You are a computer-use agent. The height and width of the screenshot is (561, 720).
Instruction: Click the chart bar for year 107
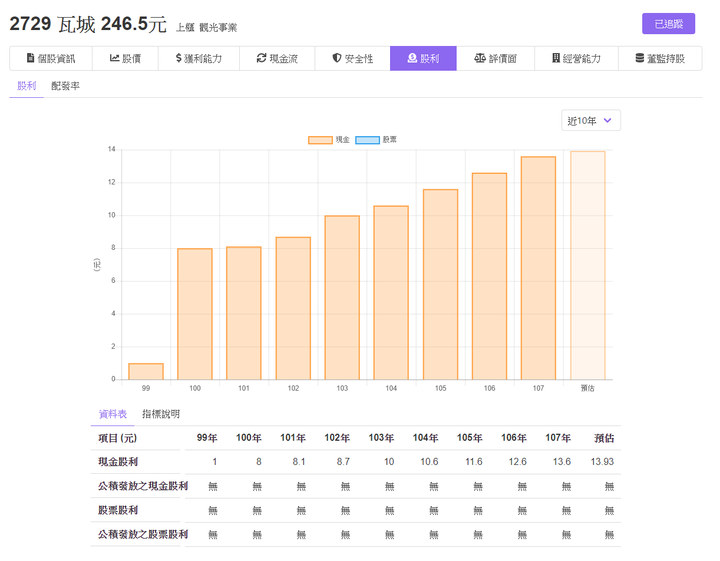pos(538,268)
